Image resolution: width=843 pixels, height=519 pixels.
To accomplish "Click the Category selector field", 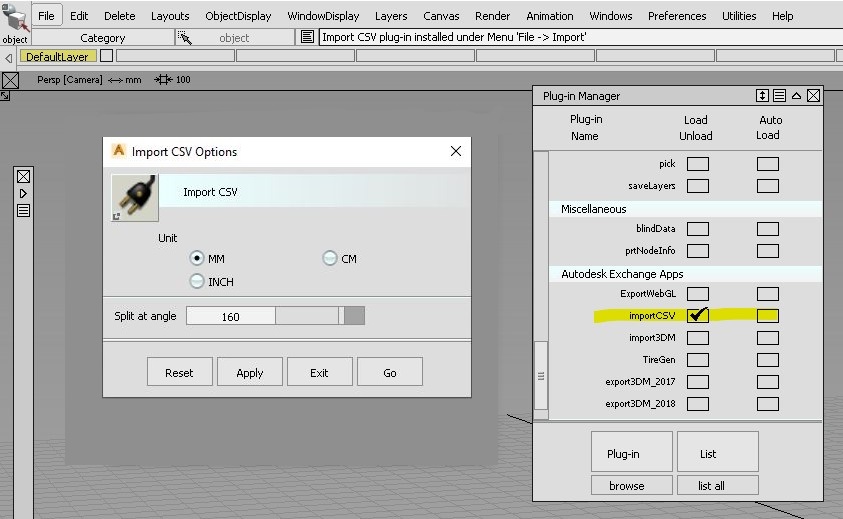I will (103, 38).
